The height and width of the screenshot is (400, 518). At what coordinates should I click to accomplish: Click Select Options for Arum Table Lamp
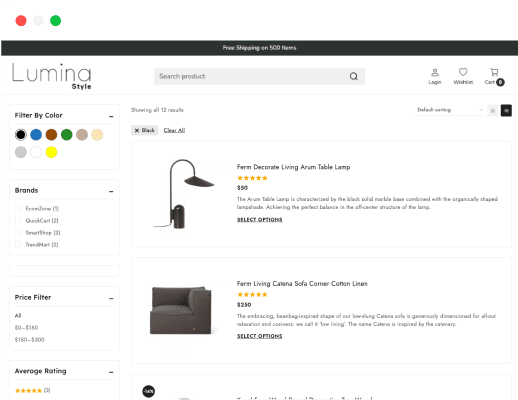(259, 220)
